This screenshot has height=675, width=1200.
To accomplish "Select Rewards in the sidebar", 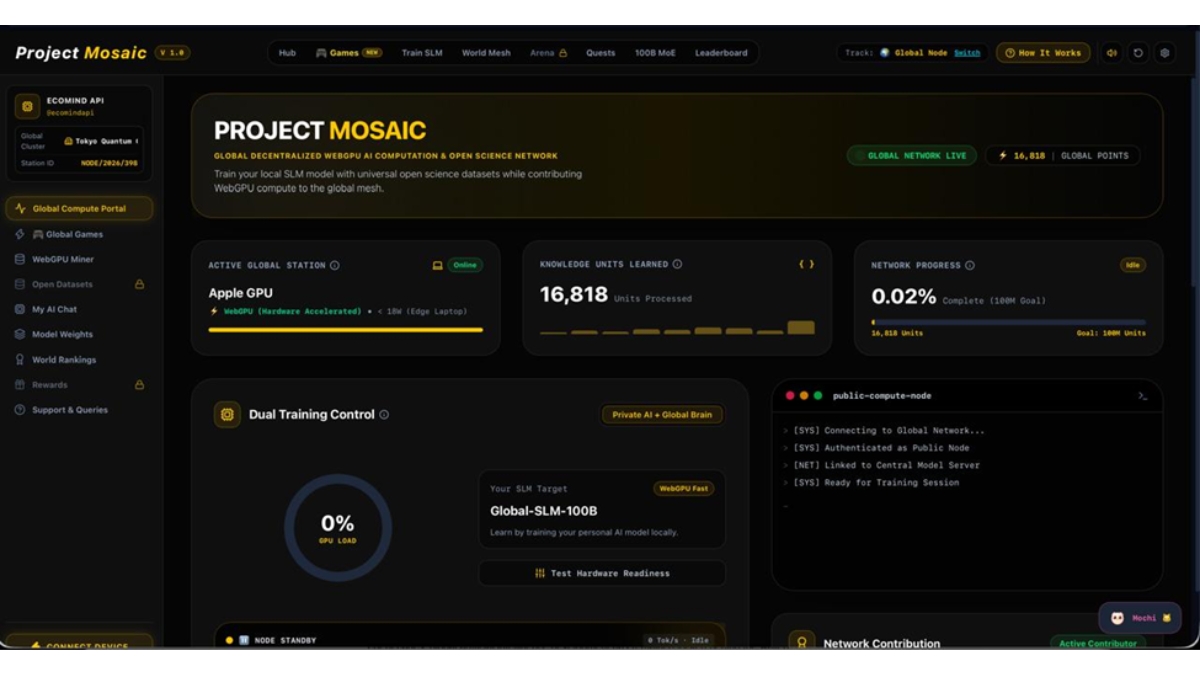I will pos(79,384).
